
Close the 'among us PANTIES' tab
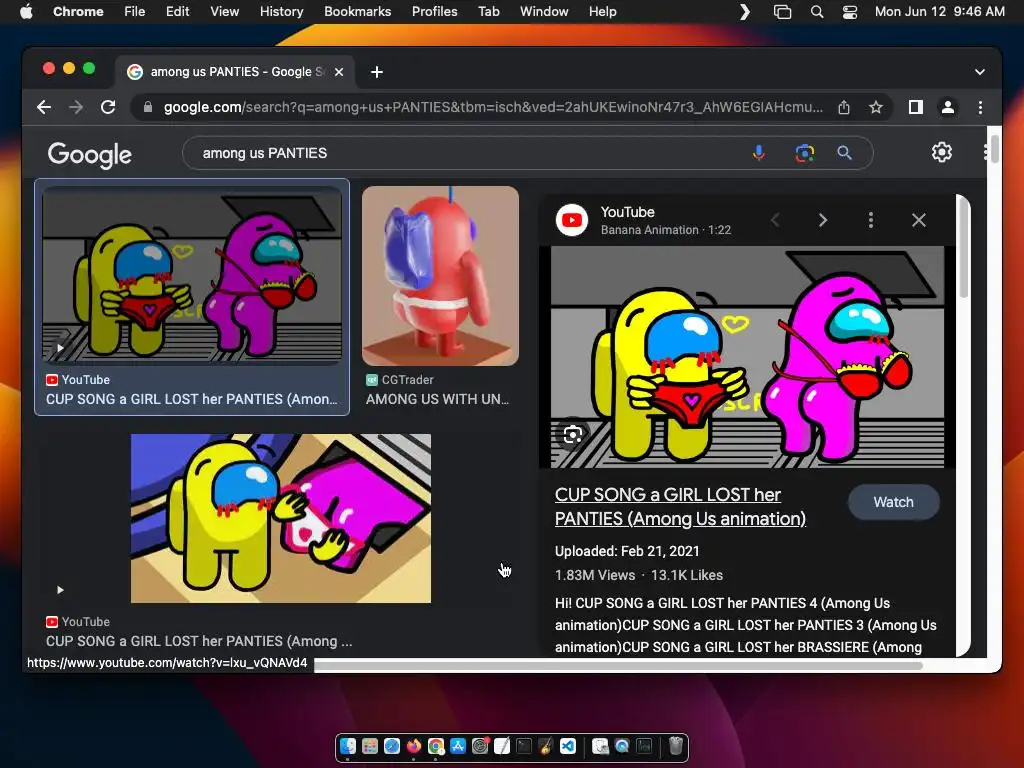pyautogui.click(x=339, y=72)
